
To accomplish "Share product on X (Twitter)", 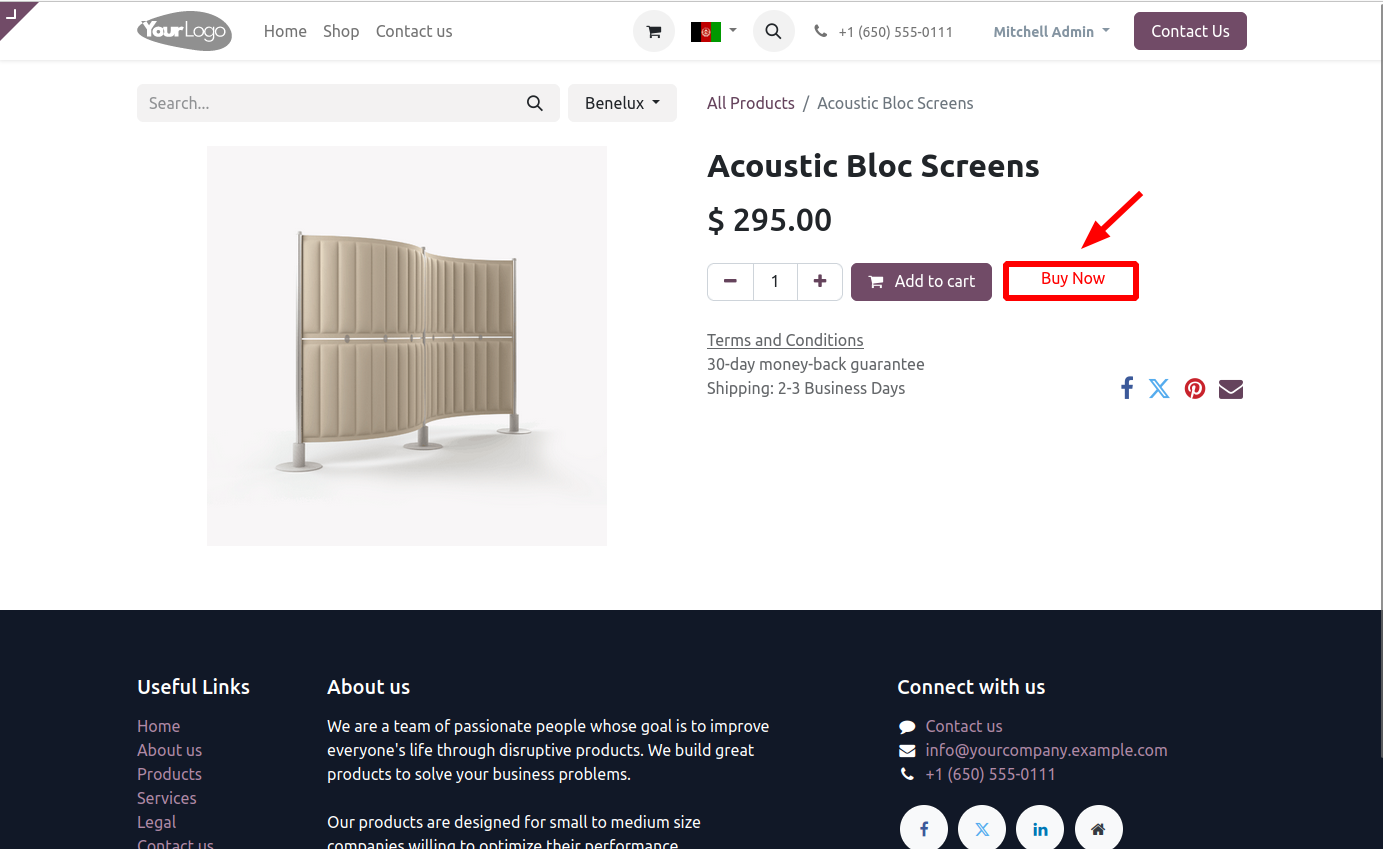I will [1159, 388].
